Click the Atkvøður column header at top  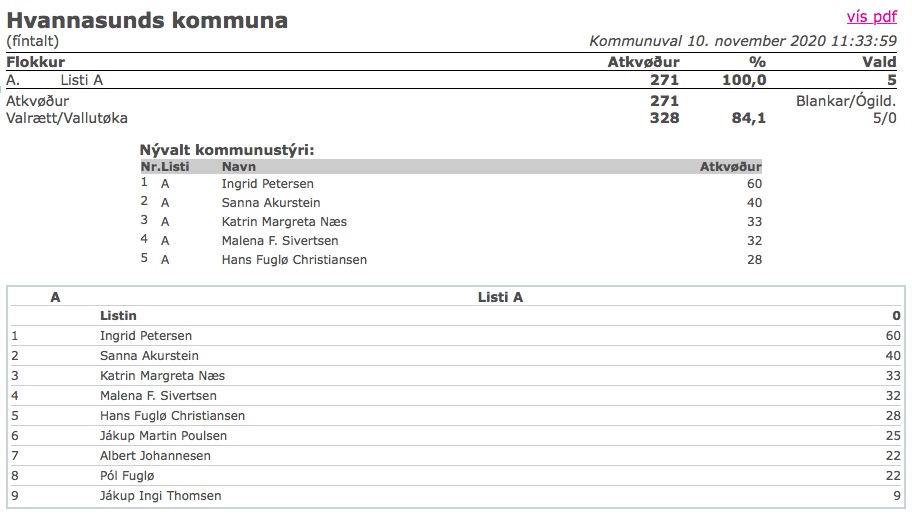643,62
